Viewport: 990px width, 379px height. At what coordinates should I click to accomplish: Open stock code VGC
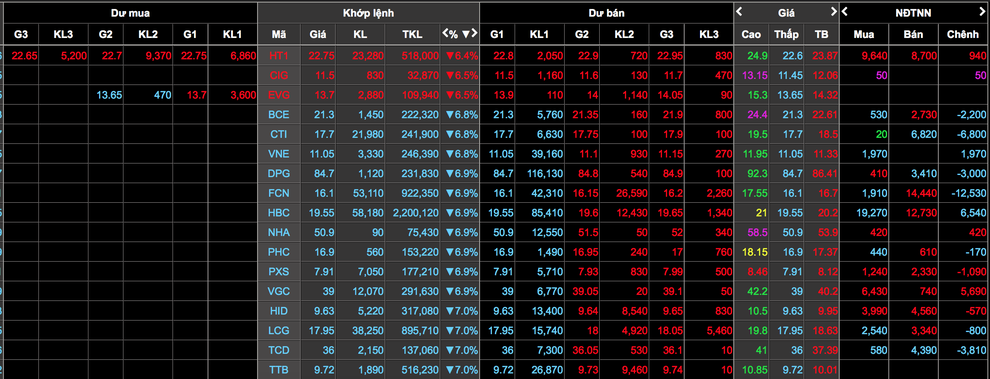278,291
